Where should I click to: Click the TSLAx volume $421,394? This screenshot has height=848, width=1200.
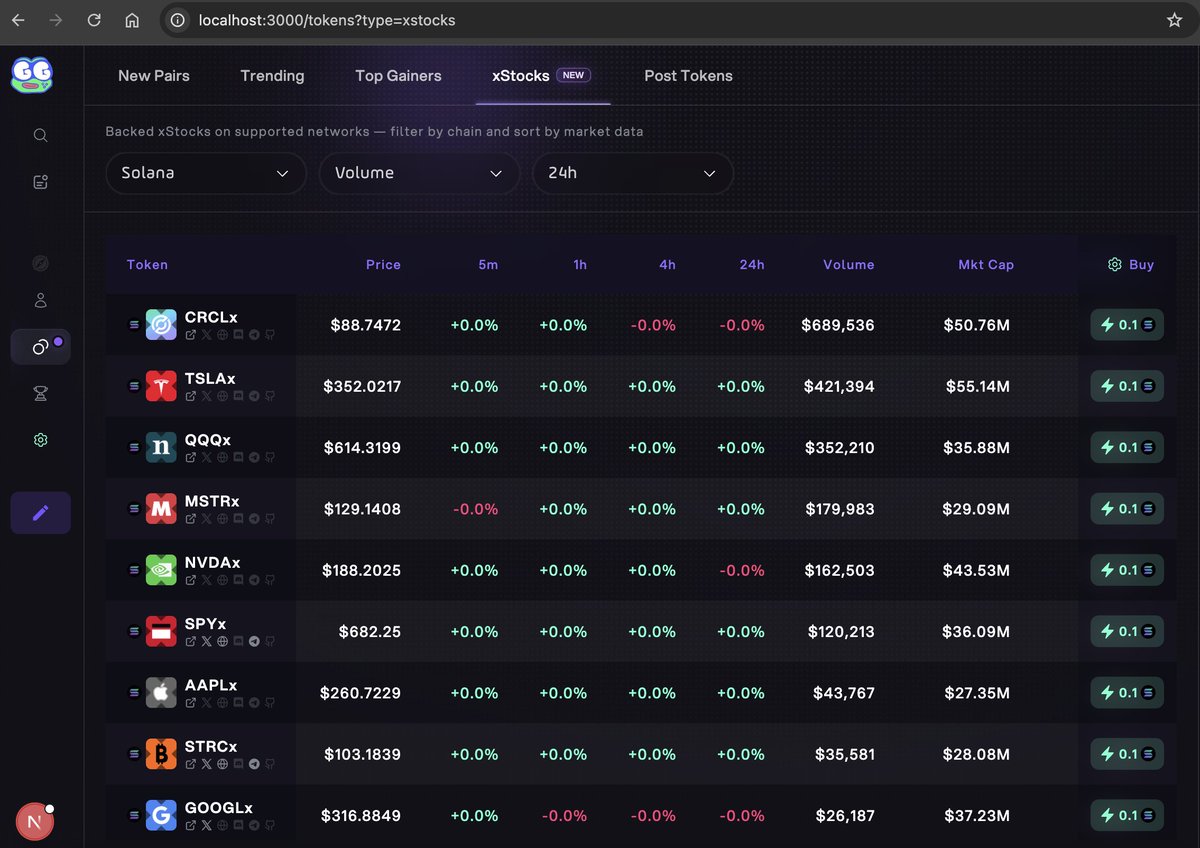[840, 386]
